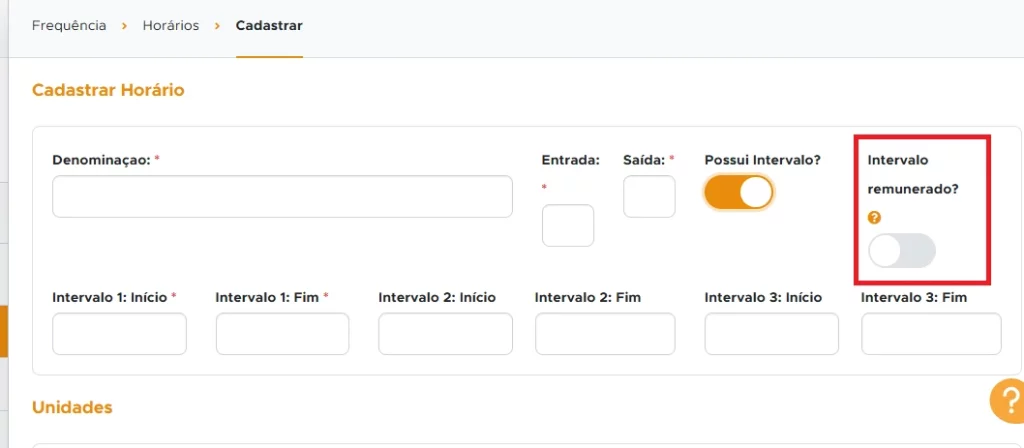Select the Cadastrar breadcrumb tab
Viewport: 1024px width, 448px height.
(x=269, y=26)
